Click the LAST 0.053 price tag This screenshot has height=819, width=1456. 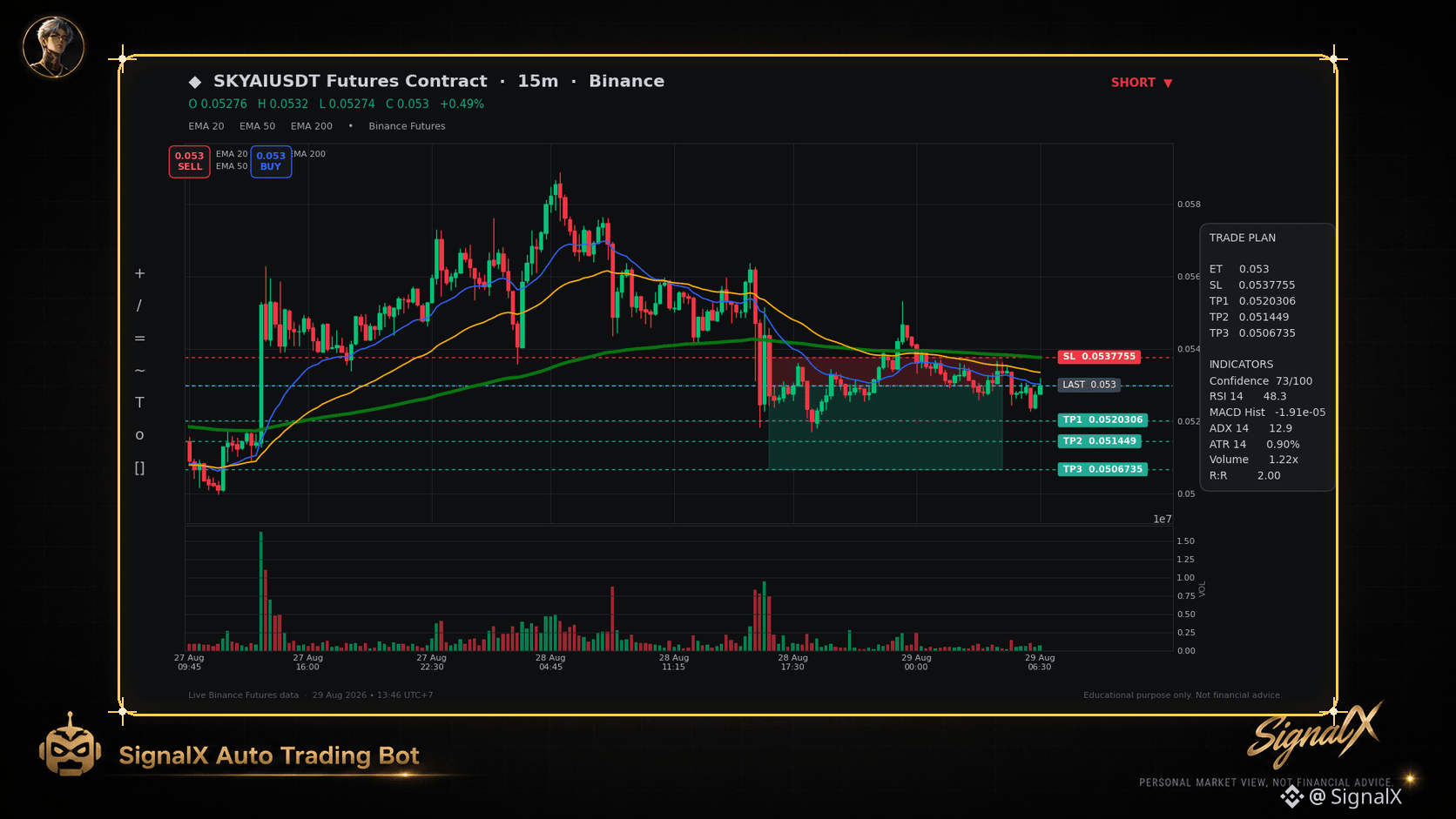1089,385
